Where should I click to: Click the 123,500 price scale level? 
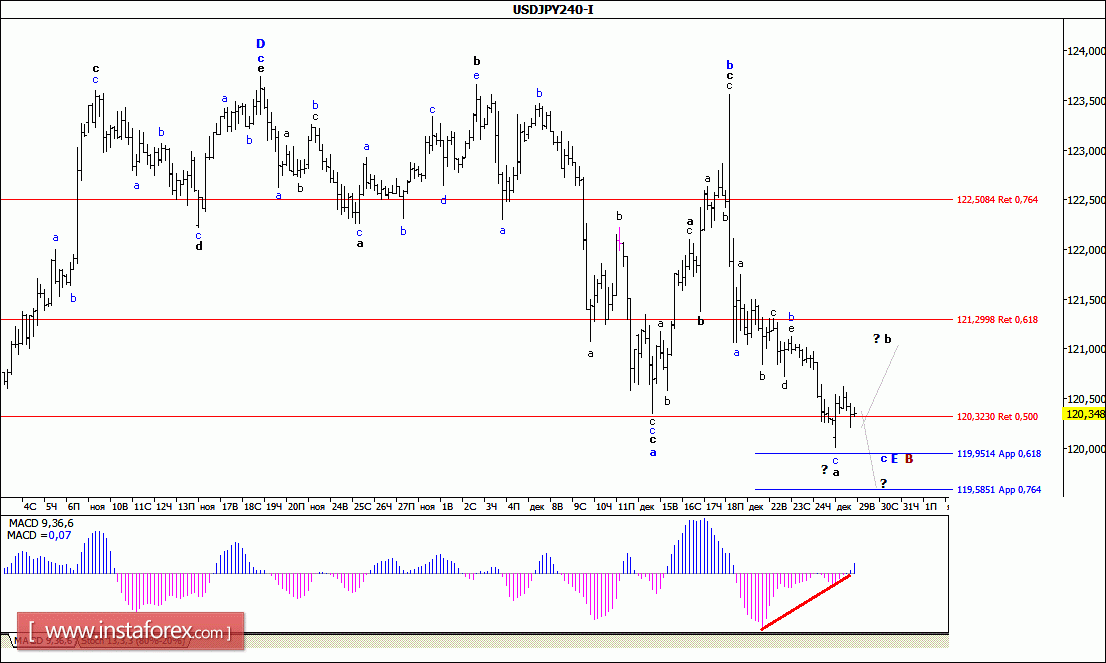click(x=1087, y=101)
